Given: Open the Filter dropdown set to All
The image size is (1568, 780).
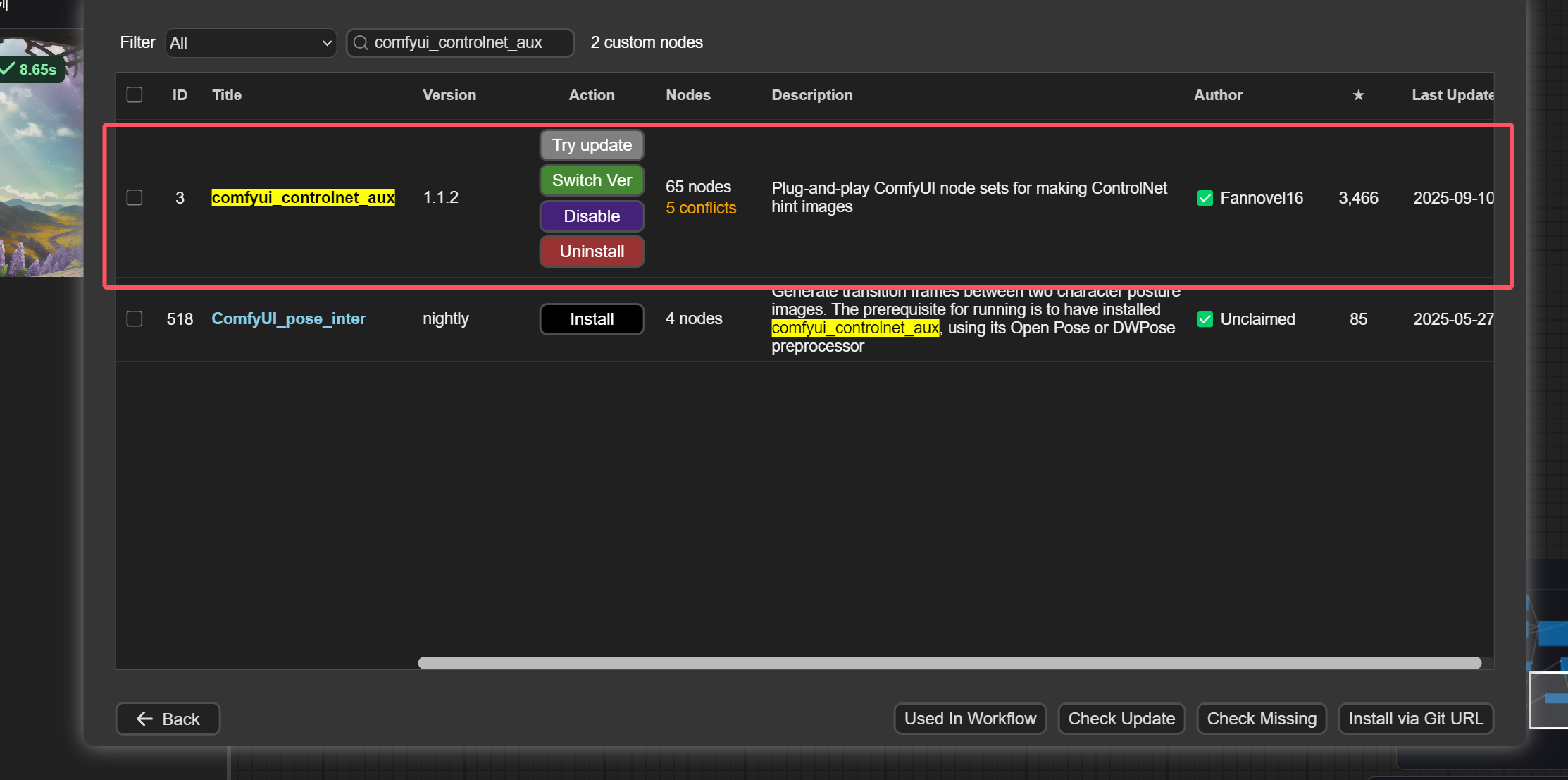Looking at the screenshot, I should point(250,43).
